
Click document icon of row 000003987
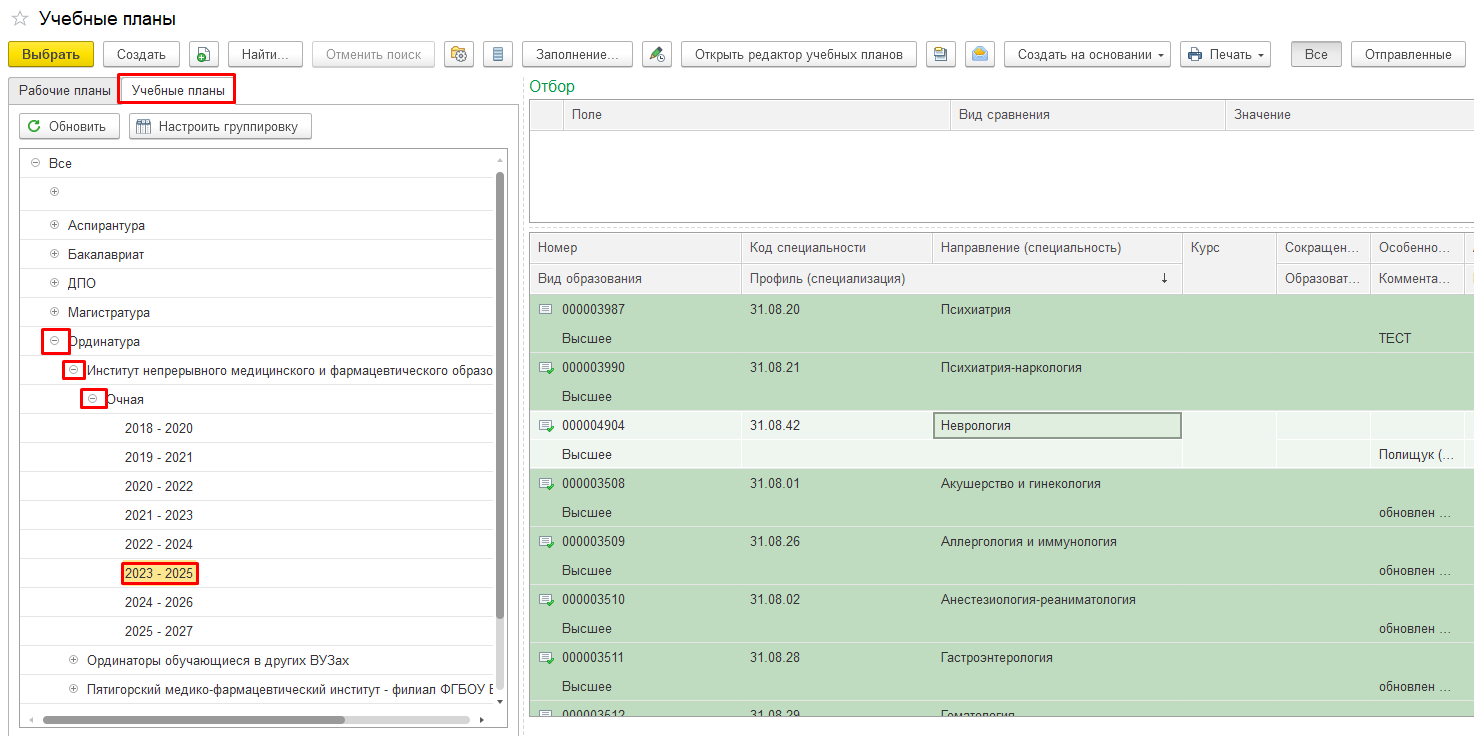click(546, 310)
